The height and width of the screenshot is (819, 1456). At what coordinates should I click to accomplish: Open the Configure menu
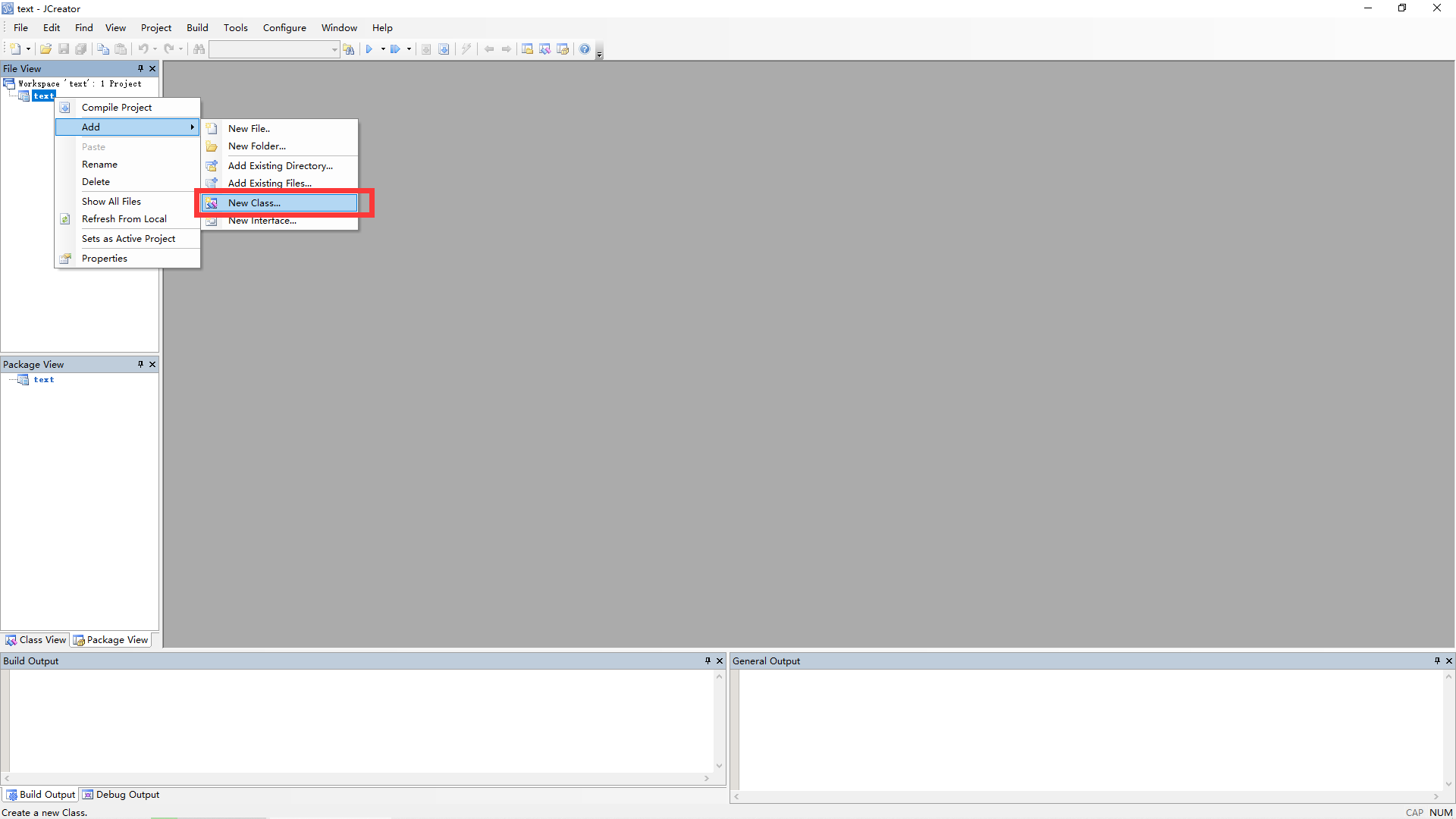click(x=284, y=27)
